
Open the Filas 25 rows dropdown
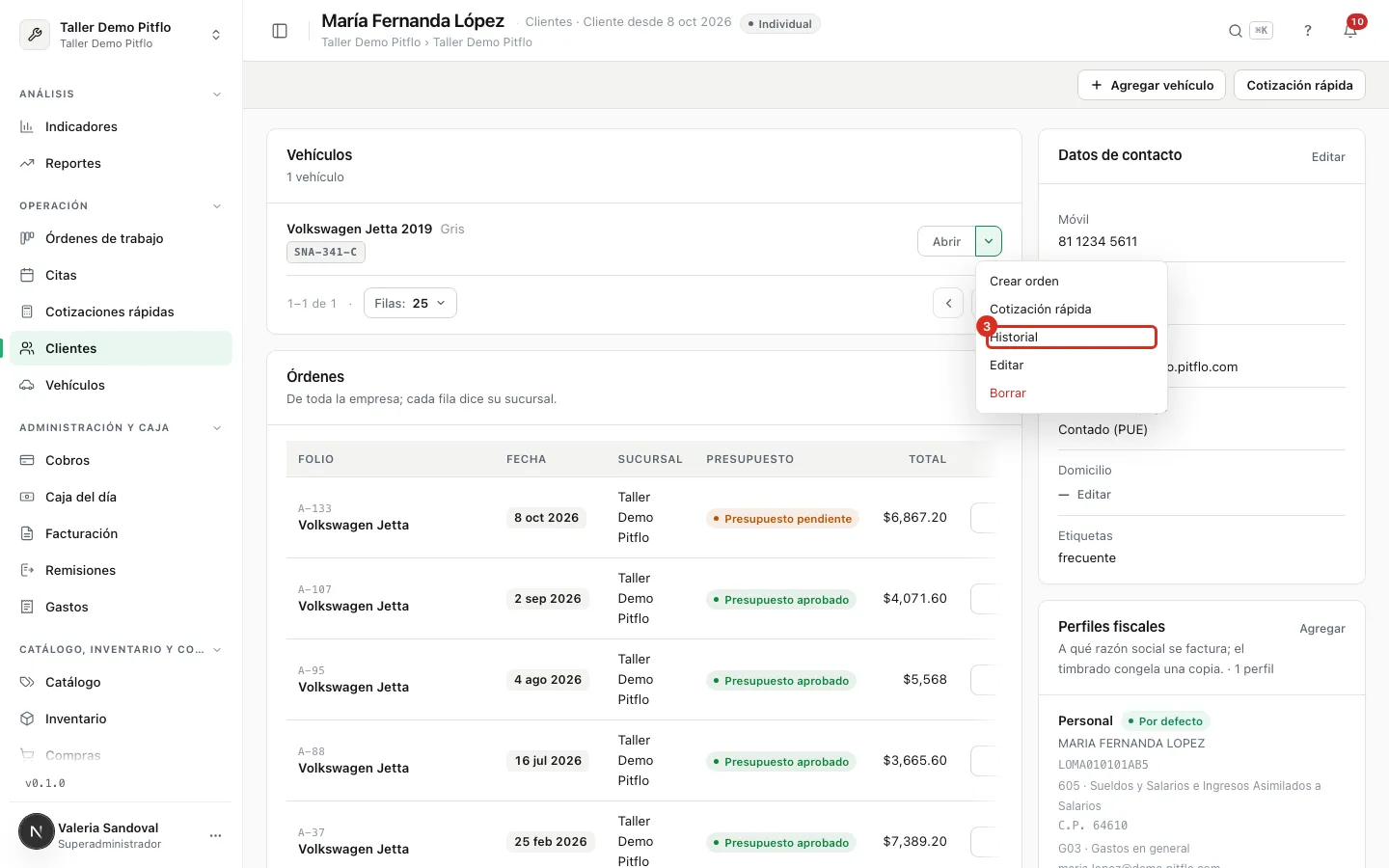click(410, 303)
